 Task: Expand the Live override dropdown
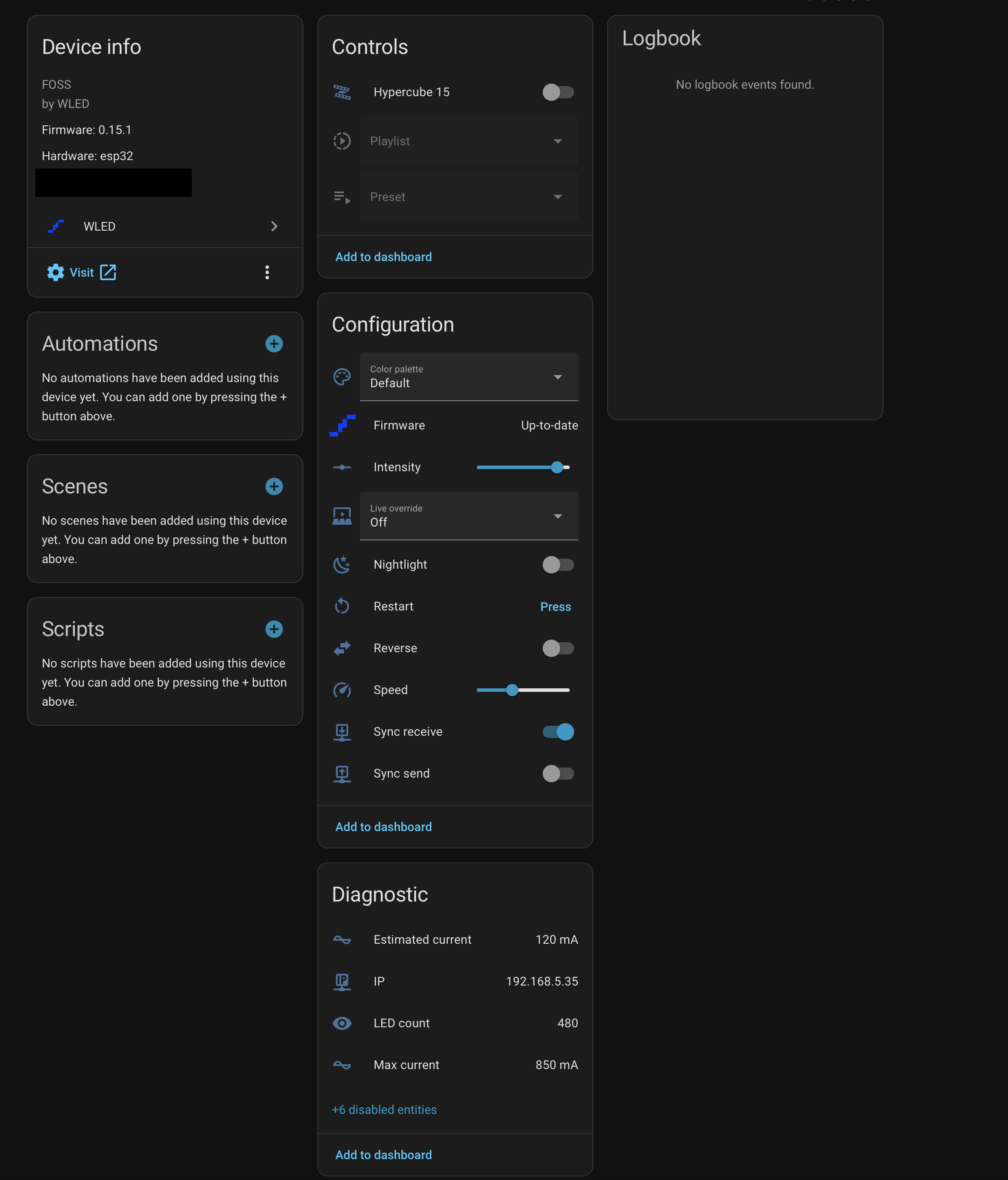468,516
